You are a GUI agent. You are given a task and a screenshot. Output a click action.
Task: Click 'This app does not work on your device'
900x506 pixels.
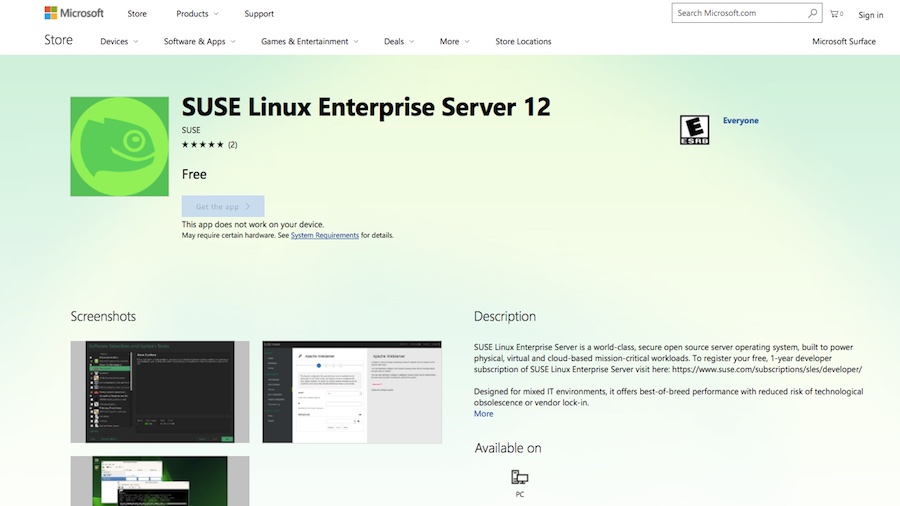pyautogui.click(x=253, y=224)
